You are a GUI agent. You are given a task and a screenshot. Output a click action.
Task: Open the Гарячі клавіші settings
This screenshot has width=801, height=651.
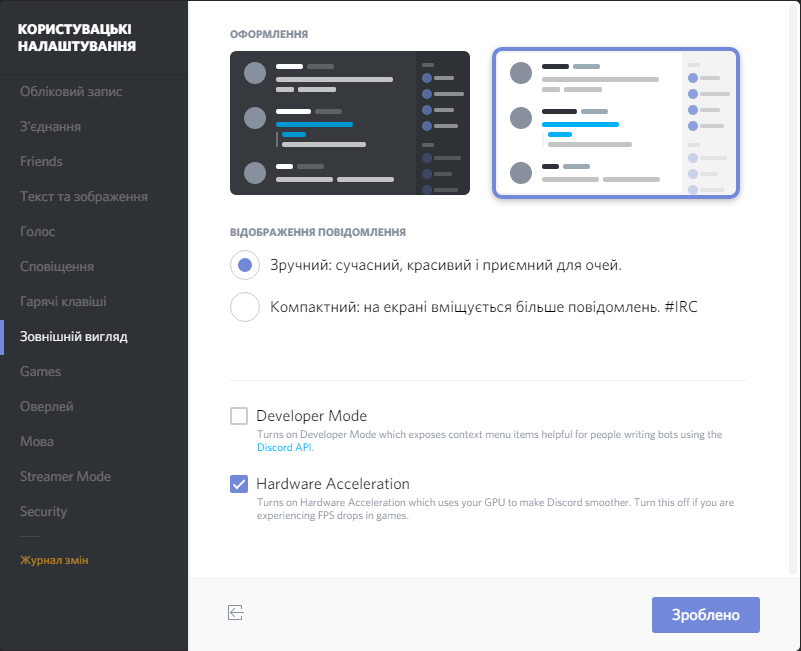pos(63,302)
